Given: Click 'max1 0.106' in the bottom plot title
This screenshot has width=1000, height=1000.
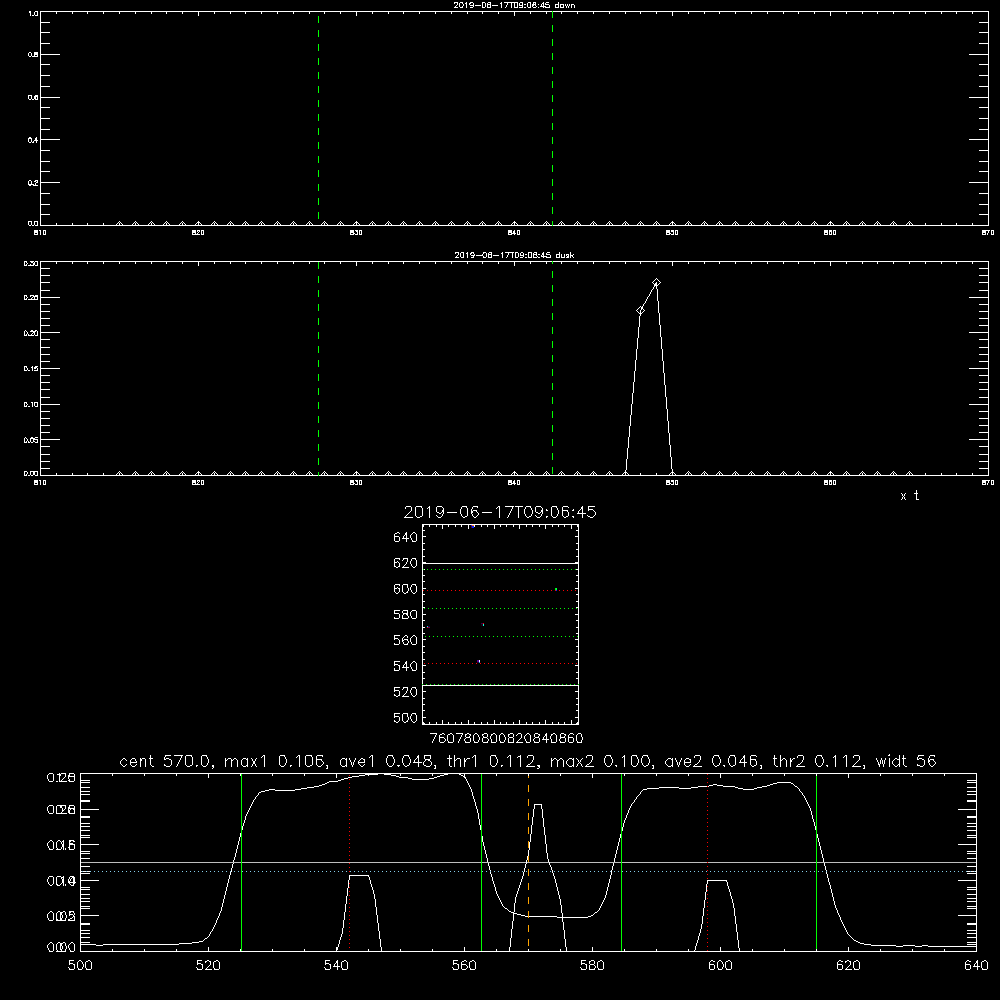Looking at the screenshot, I should 277,761.
